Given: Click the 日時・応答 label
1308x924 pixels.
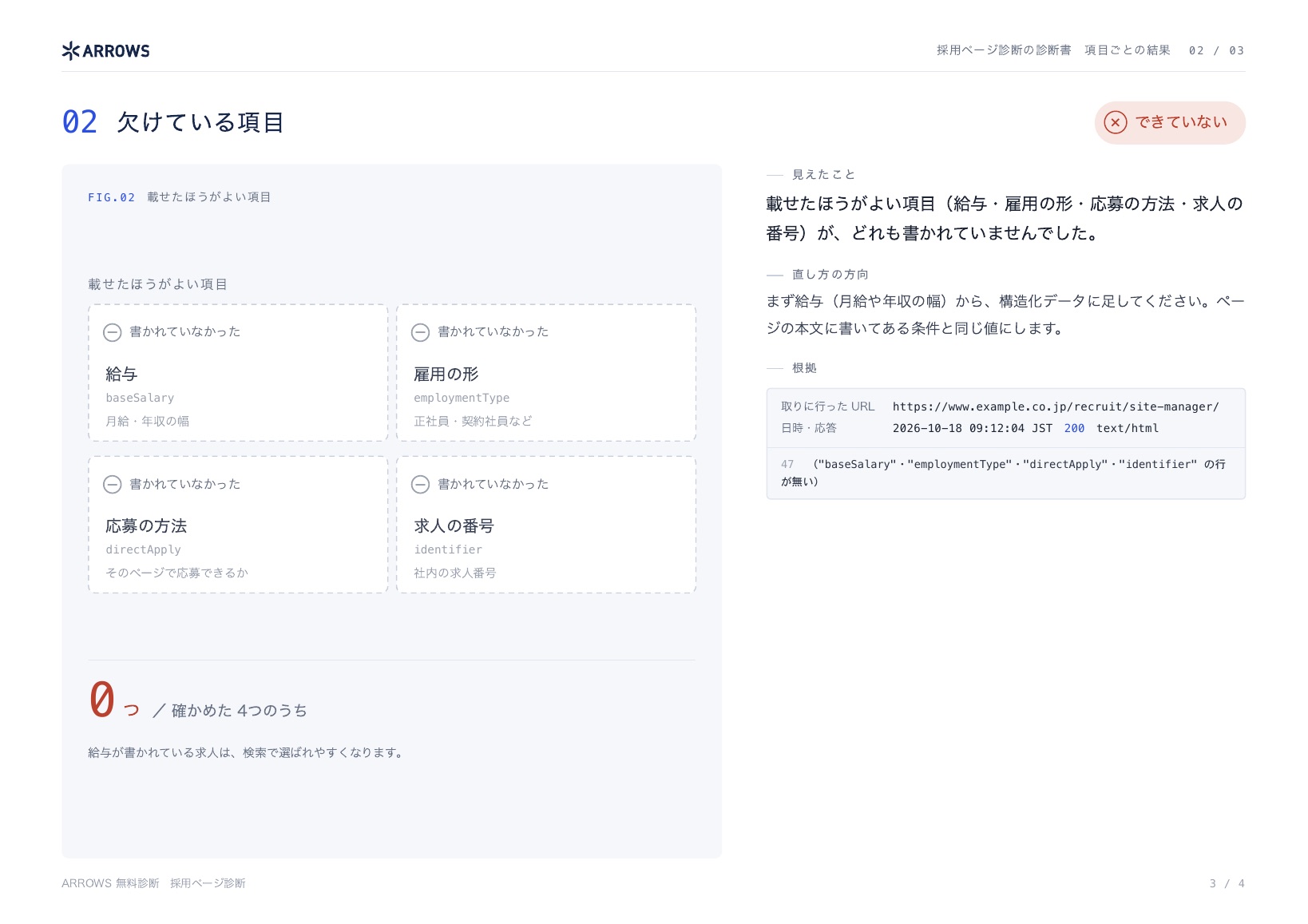Looking at the screenshot, I should (809, 428).
